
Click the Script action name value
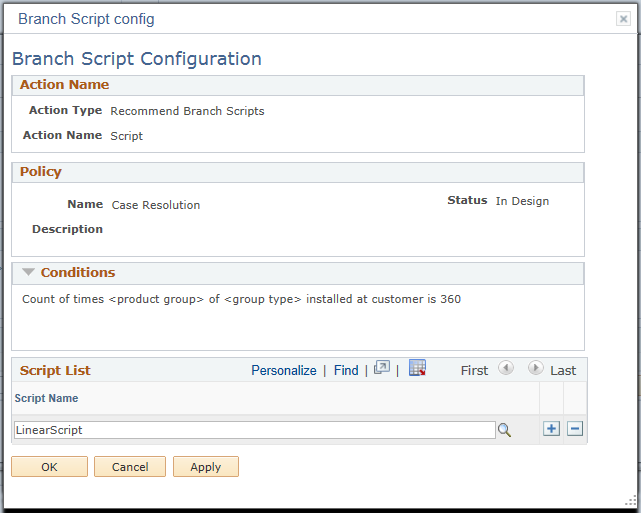126,136
